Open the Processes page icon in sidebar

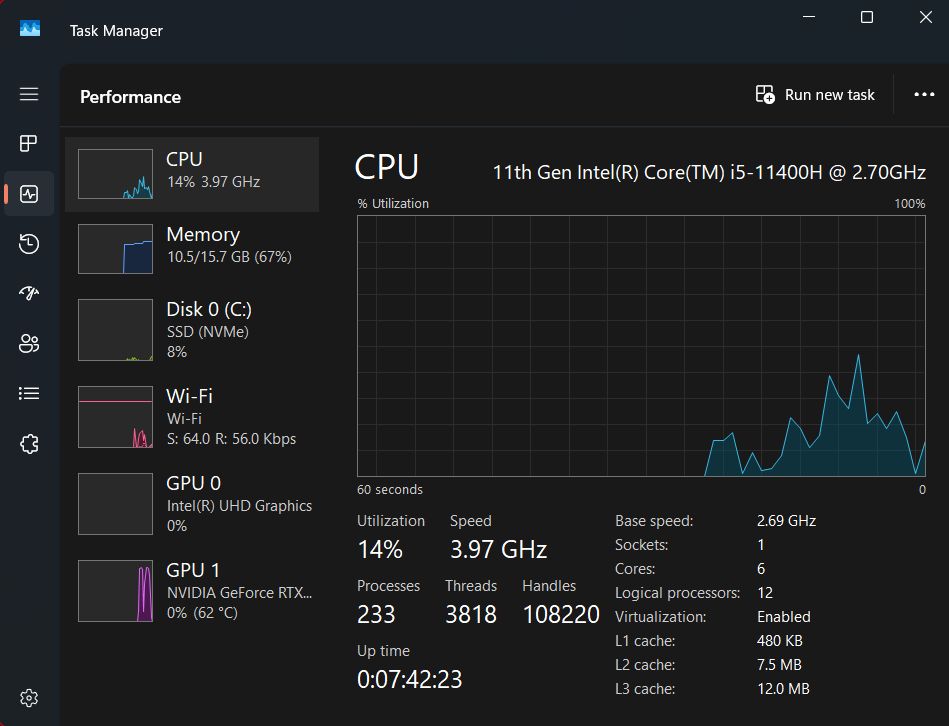[29, 143]
